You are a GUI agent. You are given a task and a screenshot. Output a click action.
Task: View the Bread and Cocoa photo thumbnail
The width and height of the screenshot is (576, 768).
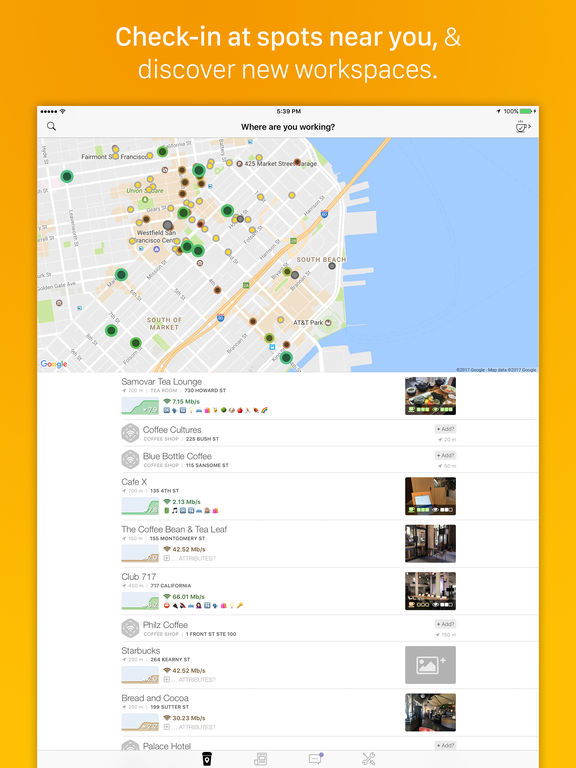pos(430,713)
